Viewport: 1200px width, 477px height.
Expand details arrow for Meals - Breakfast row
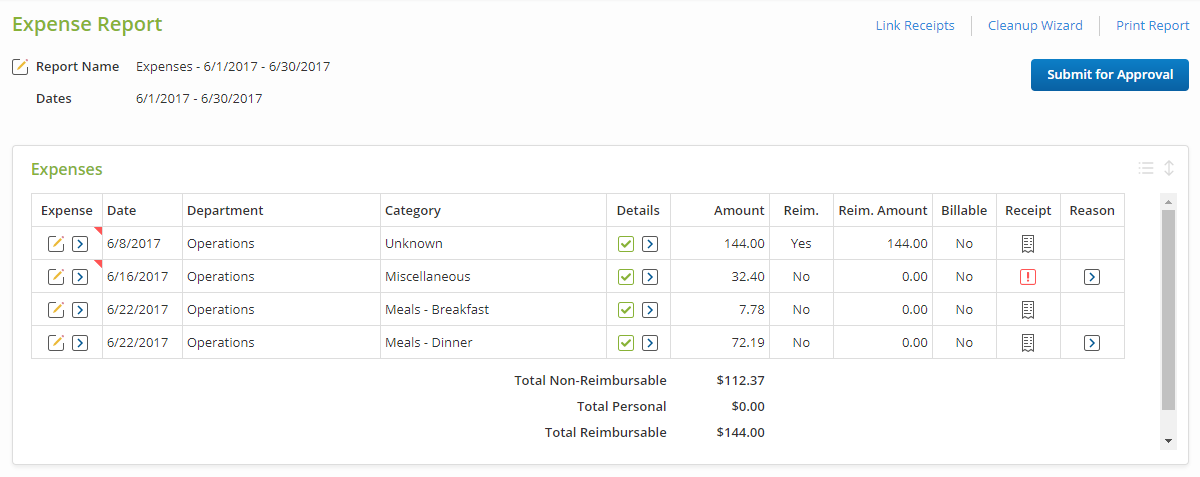pyautogui.click(x=650, y=310)
